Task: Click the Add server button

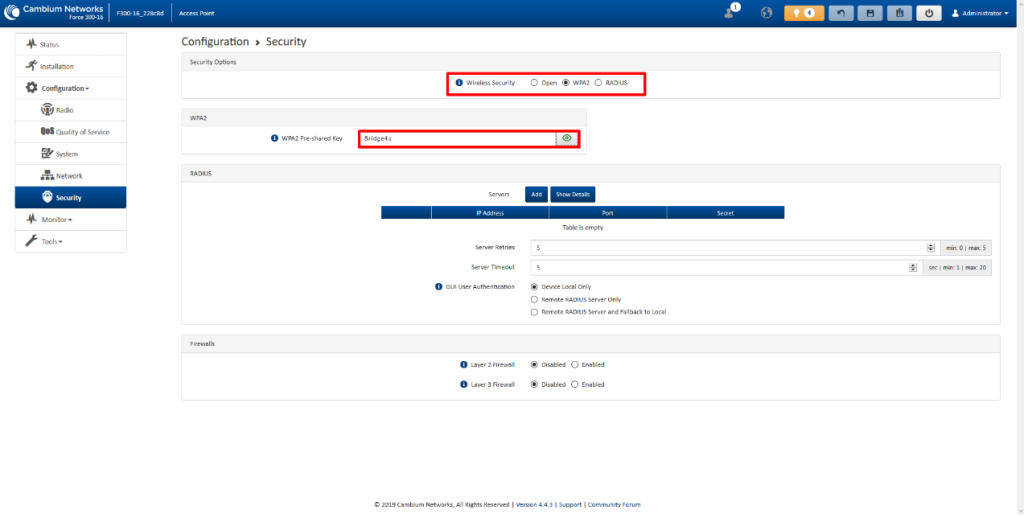Action: 536,194
